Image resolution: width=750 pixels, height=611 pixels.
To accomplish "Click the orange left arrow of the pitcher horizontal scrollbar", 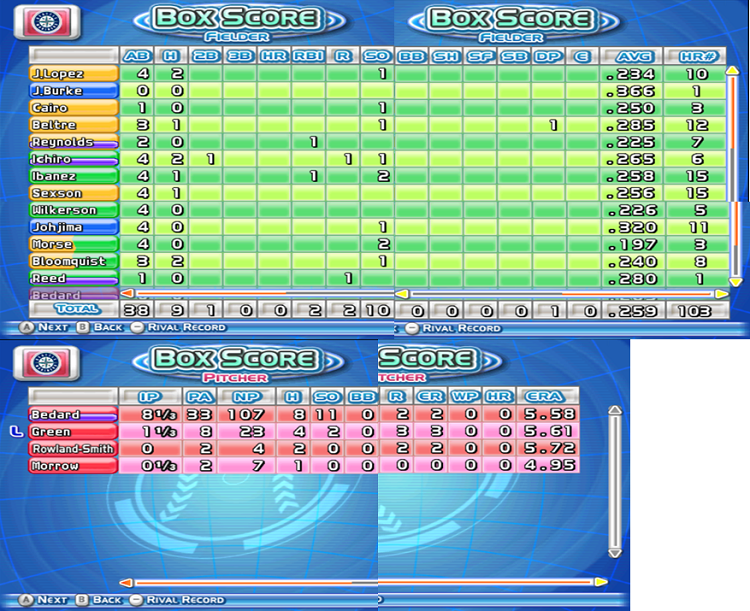I will point(126,582).
